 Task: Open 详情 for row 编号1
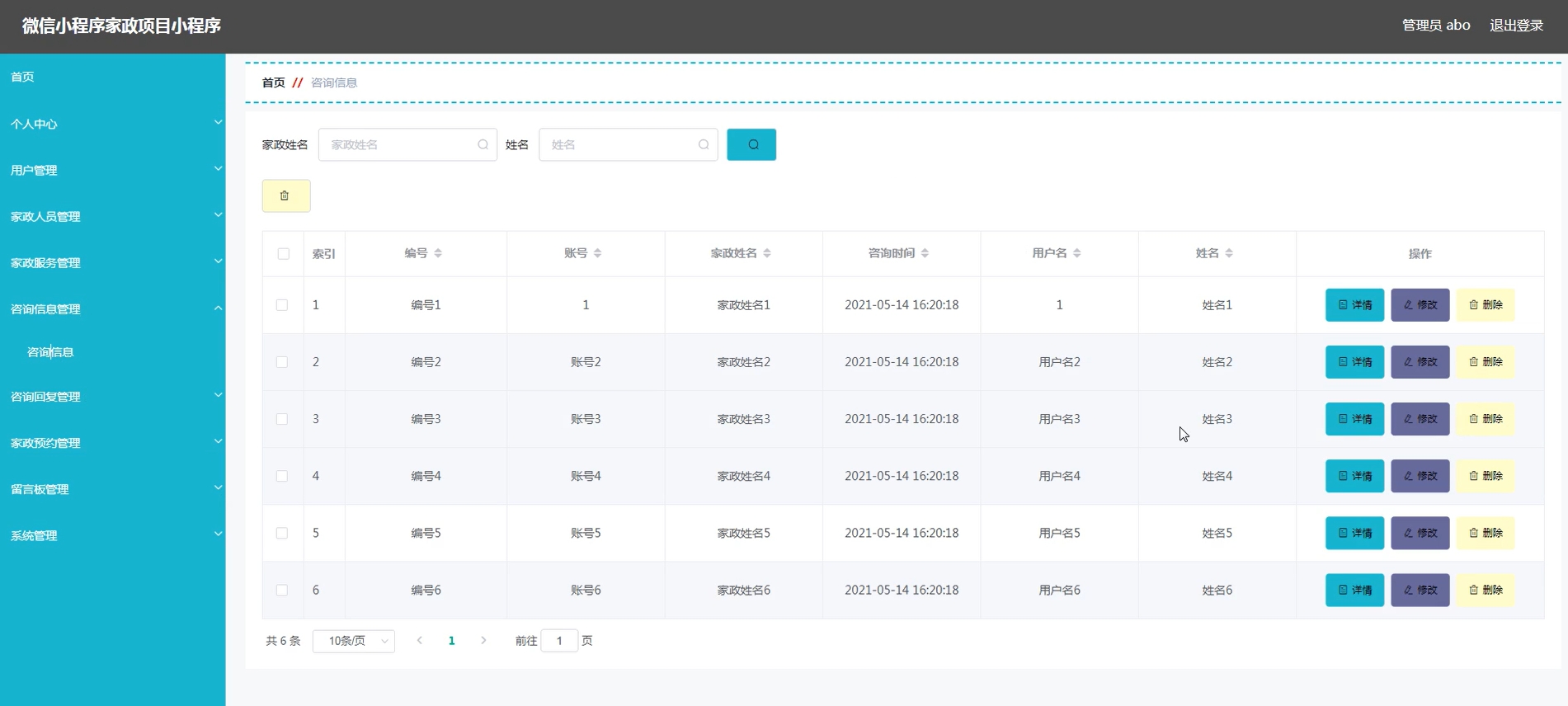tap(1354, 305)
